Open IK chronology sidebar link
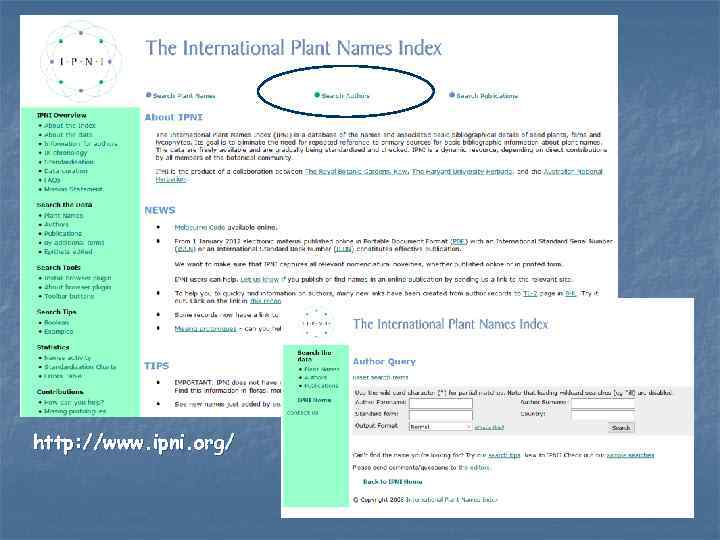 click(x=66, y=152)
